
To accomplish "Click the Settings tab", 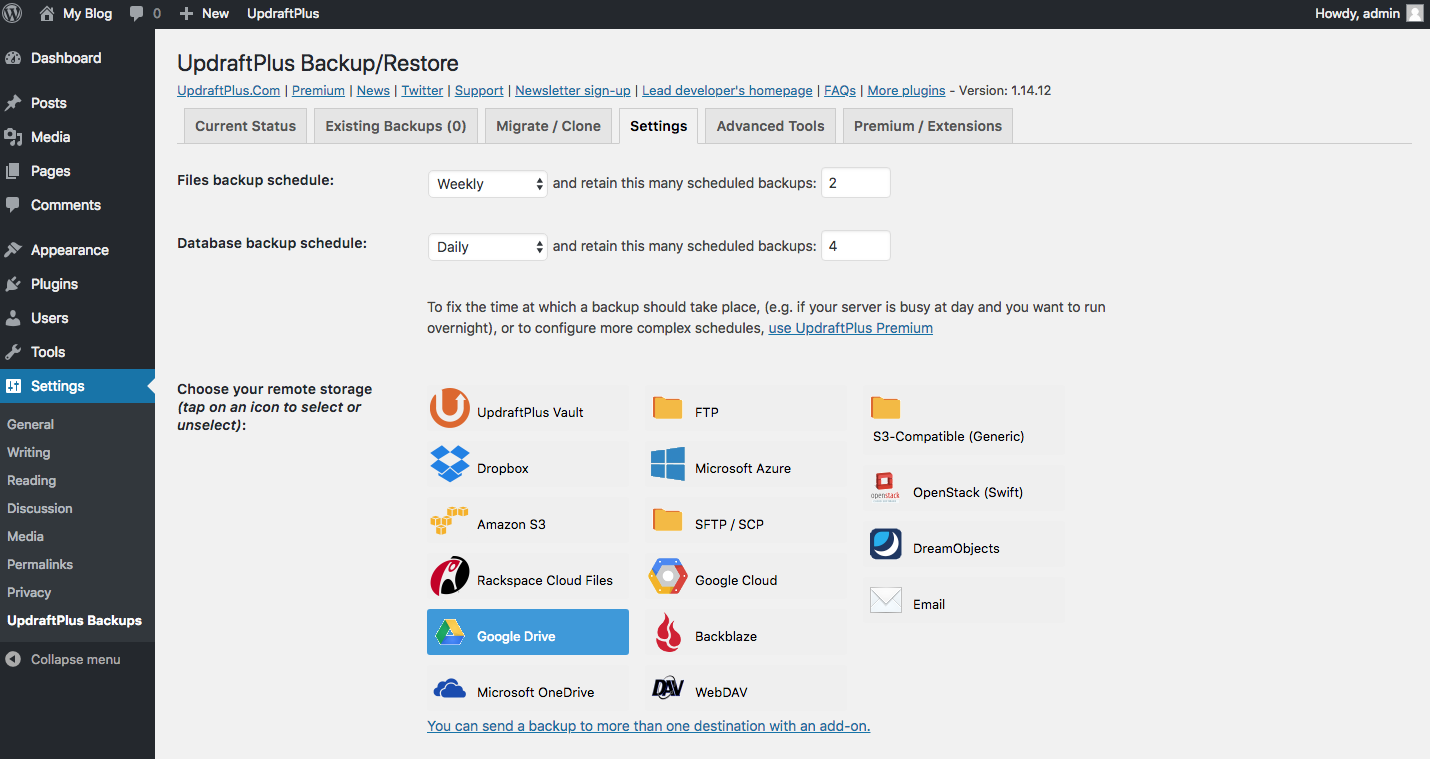I will [658, 126].
